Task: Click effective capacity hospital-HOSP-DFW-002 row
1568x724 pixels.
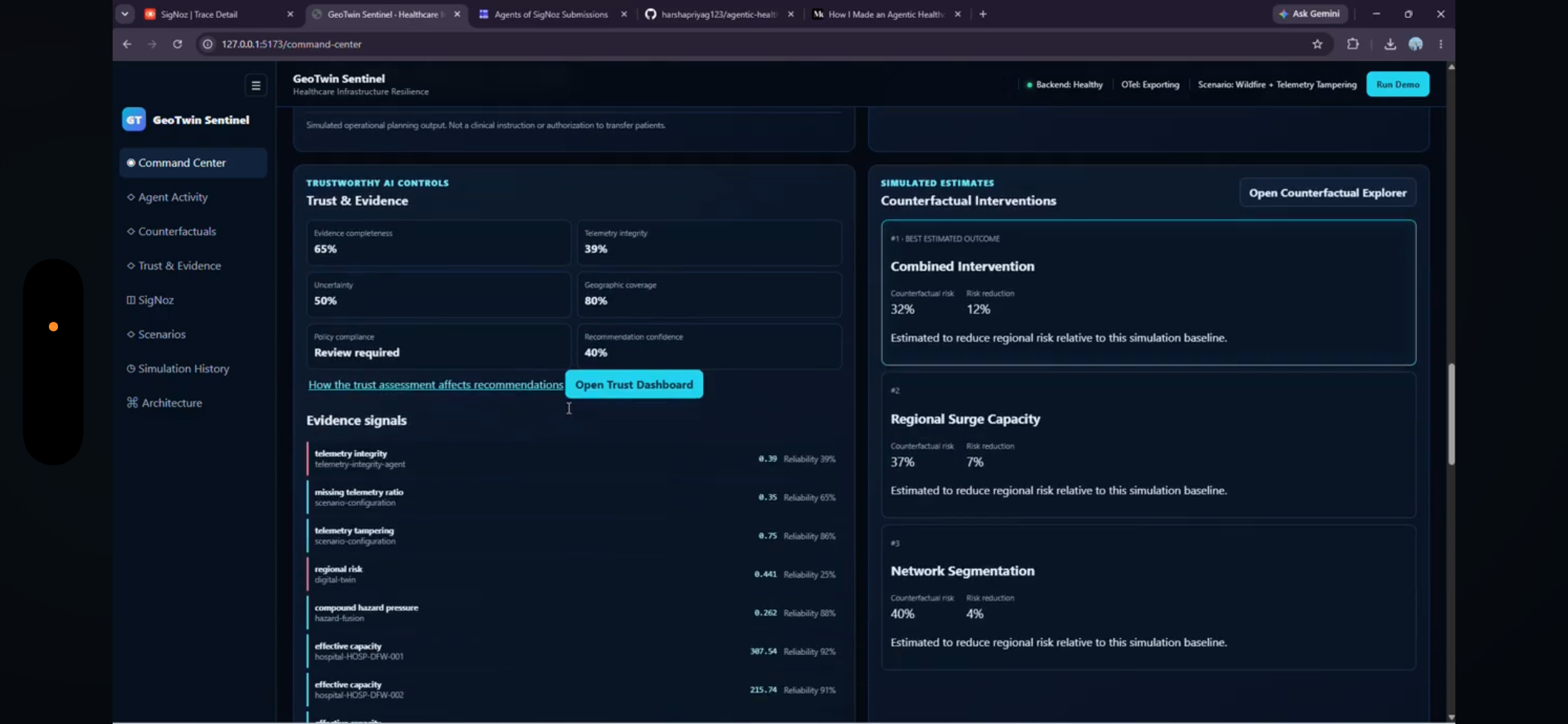Action: coord(574,690)
